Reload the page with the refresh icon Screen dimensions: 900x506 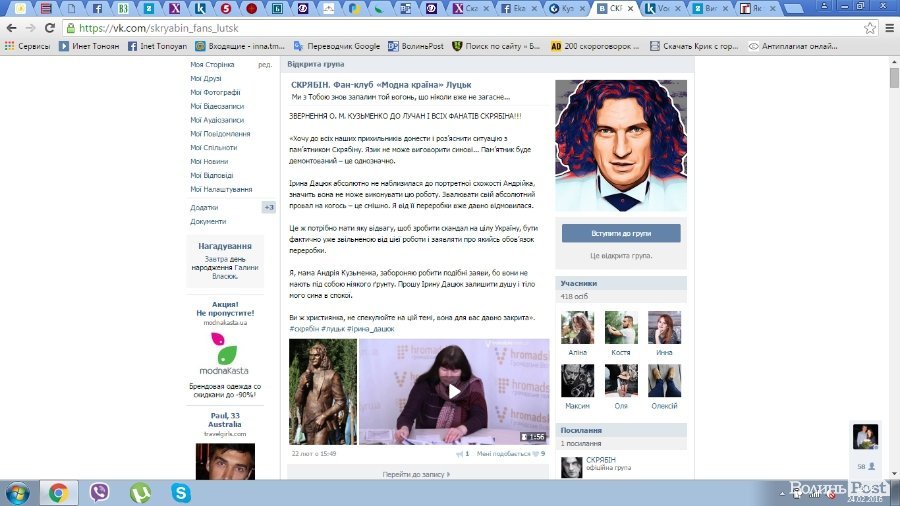pyautogui.click(x=52, y=28)
